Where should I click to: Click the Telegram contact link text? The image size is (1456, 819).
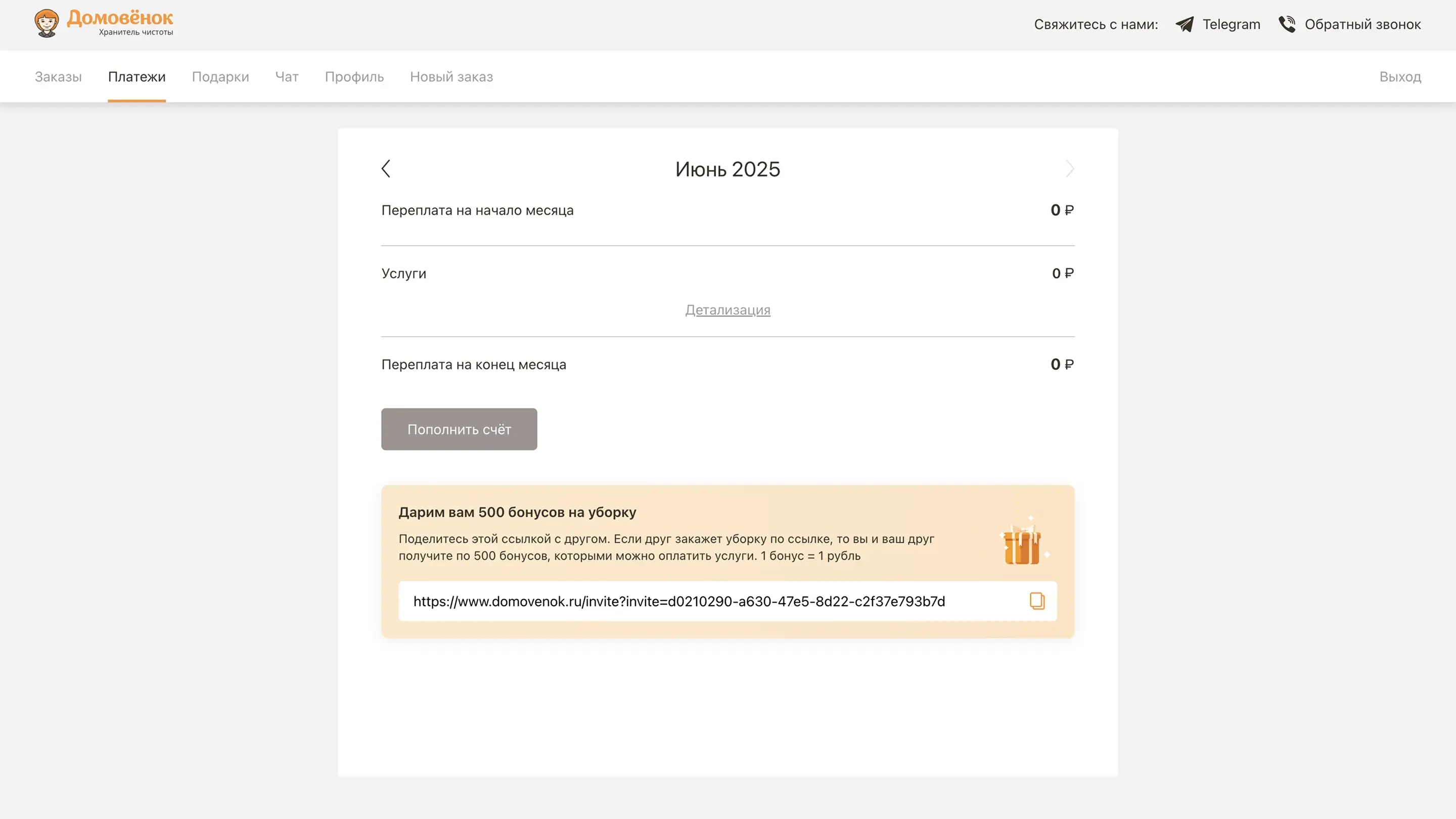pos(1231,24)
